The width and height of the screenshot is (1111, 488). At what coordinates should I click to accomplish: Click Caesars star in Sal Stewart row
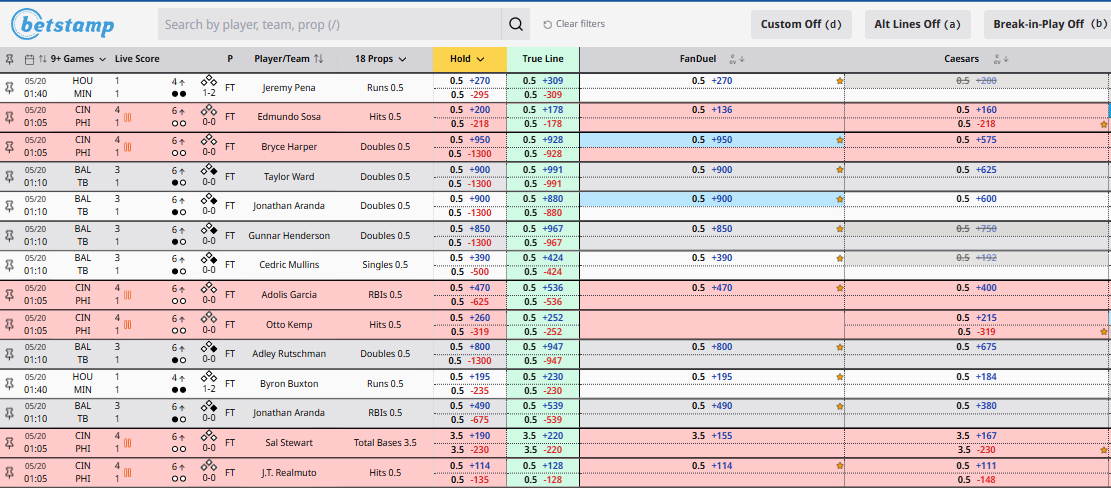click(1103, 449)
